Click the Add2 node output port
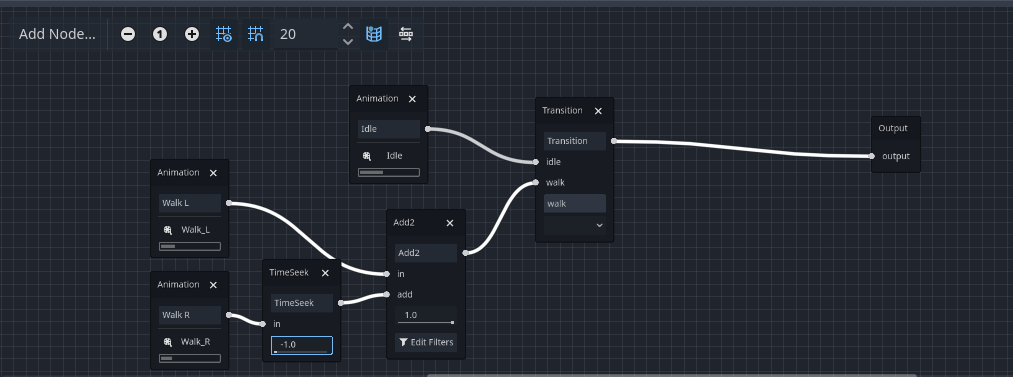 (x=465, y=253)
